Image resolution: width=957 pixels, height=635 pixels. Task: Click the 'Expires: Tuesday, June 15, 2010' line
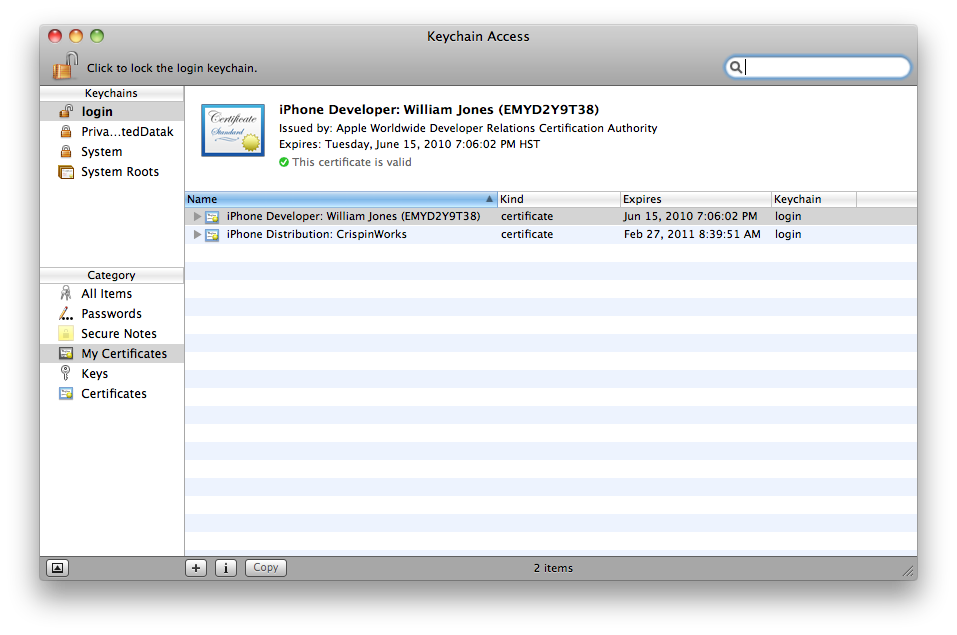(x=410, y=145)
